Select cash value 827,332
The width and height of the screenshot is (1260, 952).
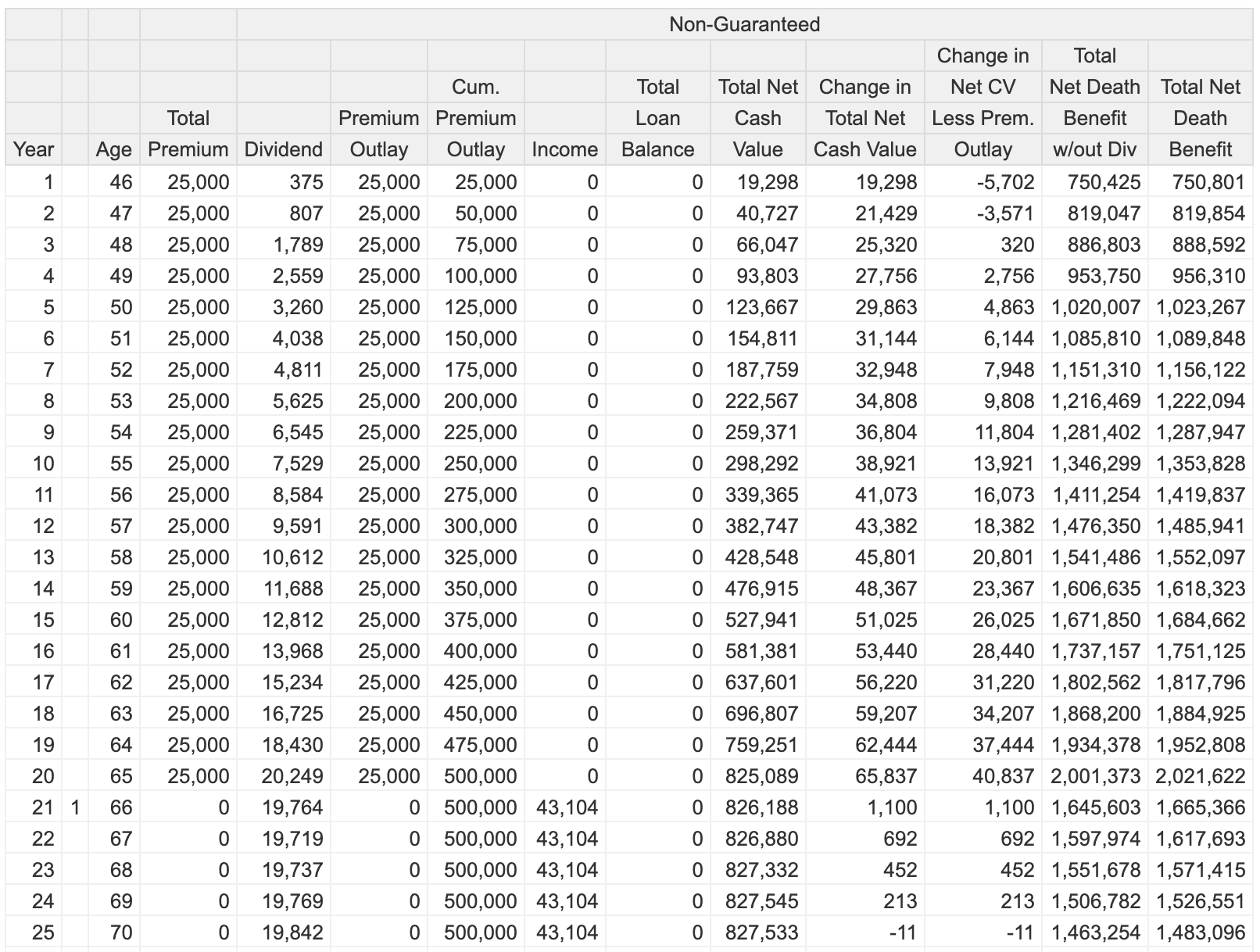(x=758, y=870)
